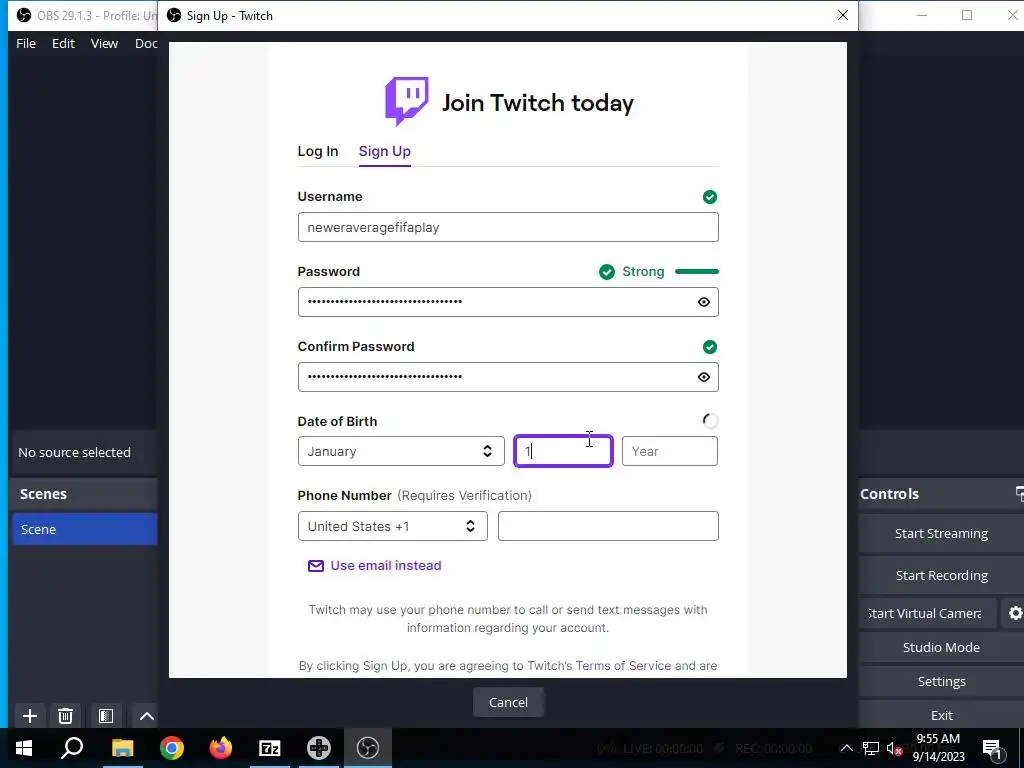Open the January month dropdown
The image size is (1024, 768).
coord(401,451)
